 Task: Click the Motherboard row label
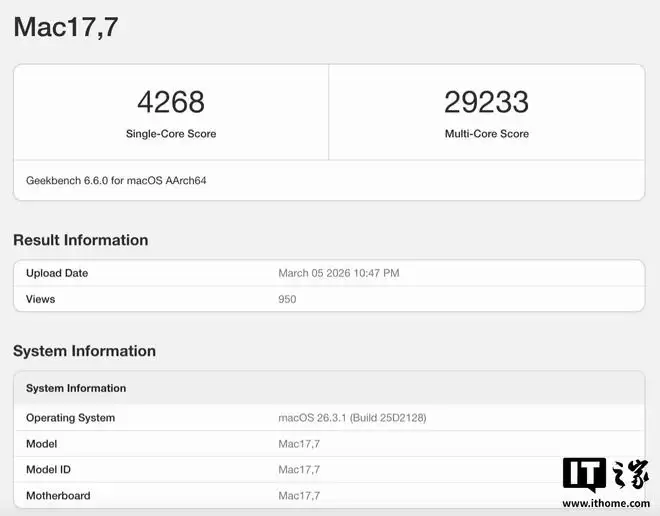pos(58,496)
